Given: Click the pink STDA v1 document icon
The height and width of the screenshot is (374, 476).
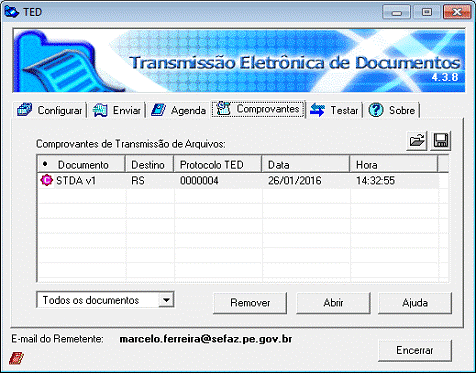Looking at the screenshot, I should point(46,180).
